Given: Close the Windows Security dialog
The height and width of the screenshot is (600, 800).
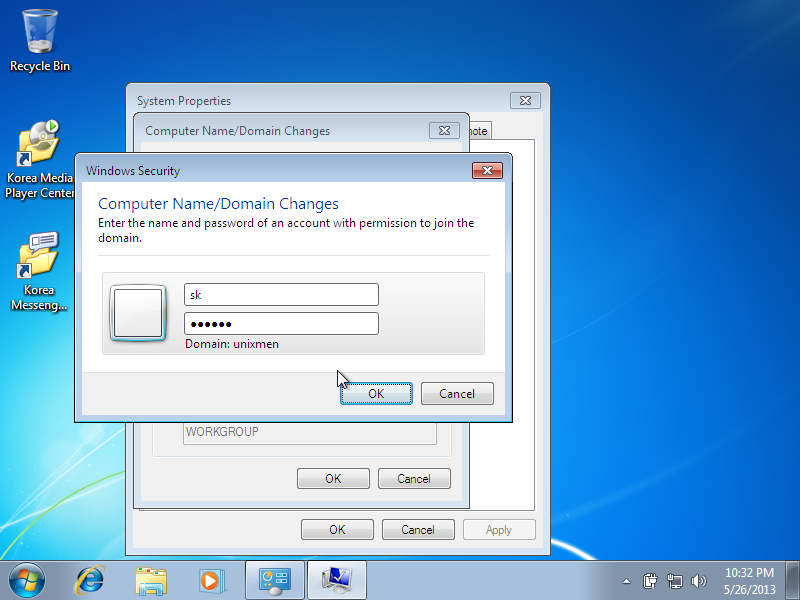Looking at the screenshot, I should 487,170.
